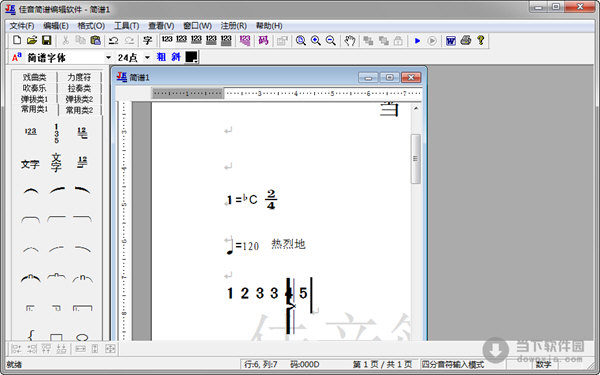Toggle italic with the 斜 button
This screenshot has width=600, height=375.
176,57
